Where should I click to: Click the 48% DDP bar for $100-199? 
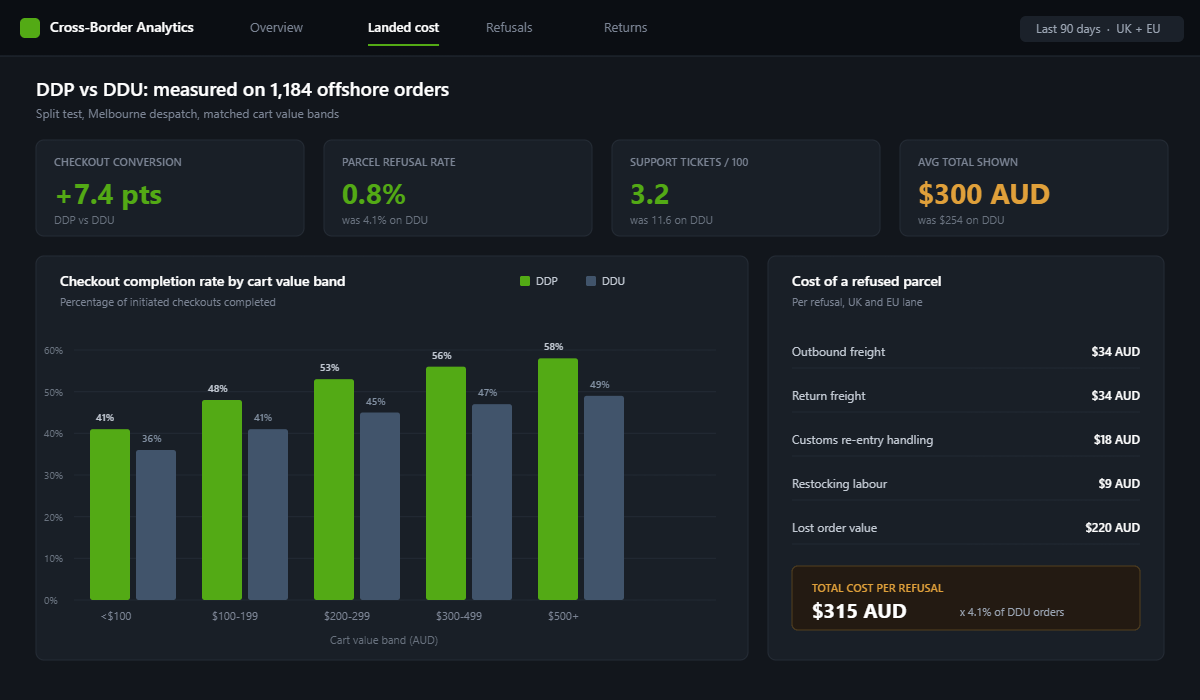[x=222, y=500]
